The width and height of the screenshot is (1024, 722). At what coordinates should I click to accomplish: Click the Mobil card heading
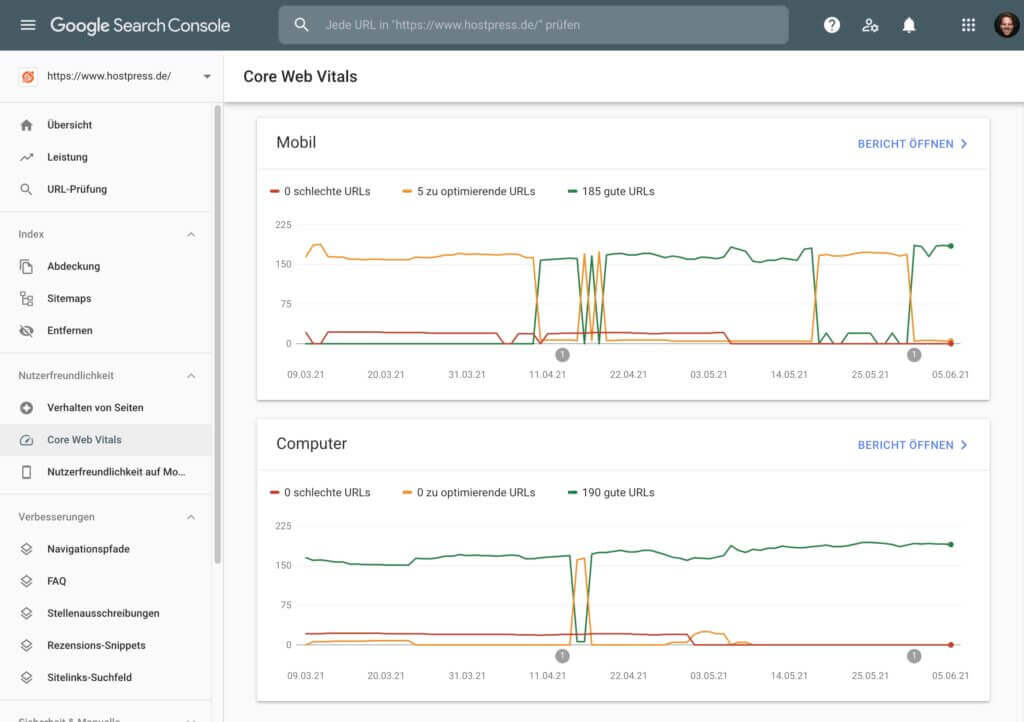tap(296, 142)
